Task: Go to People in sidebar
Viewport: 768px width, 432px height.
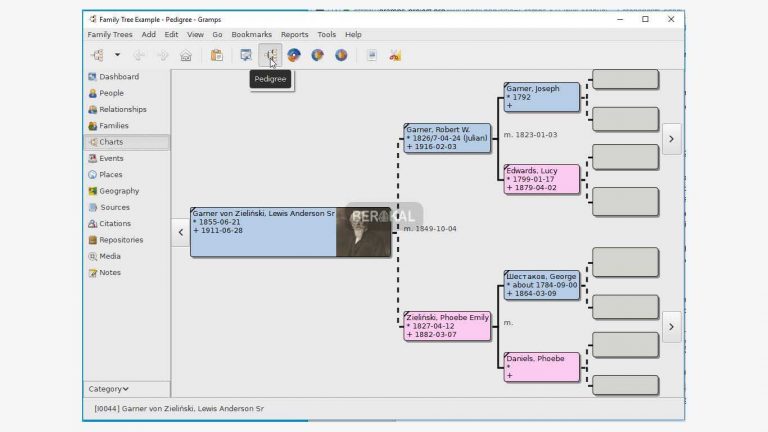Action: [x=111, y=93]
